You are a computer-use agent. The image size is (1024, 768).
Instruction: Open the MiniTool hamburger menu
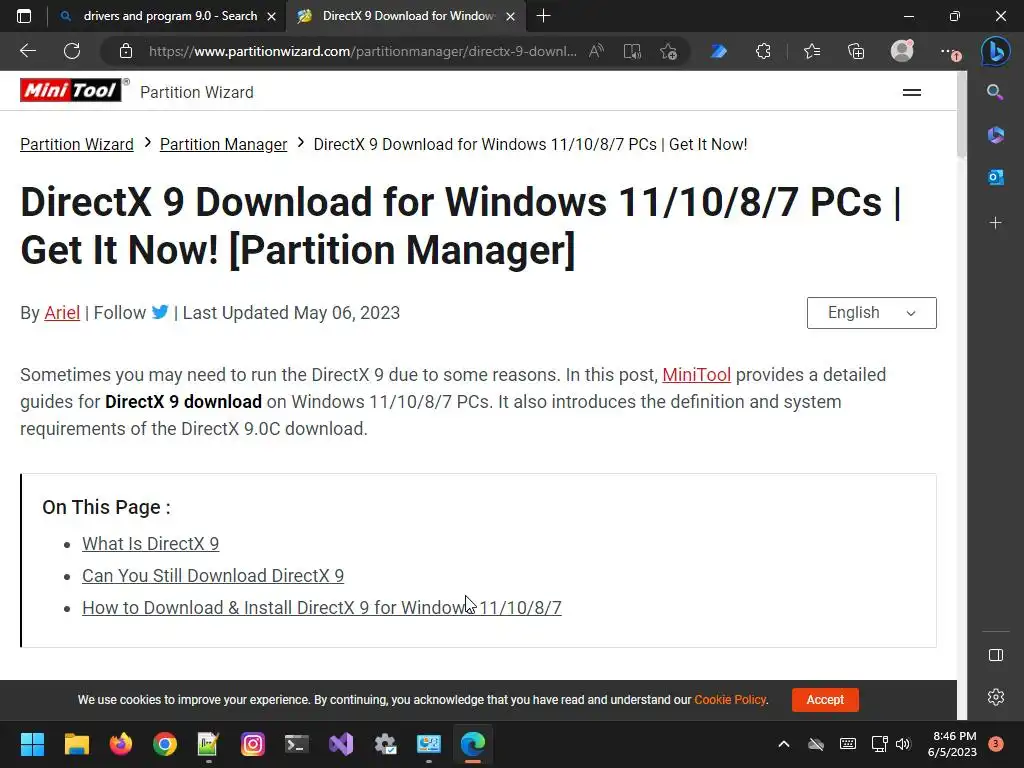912,93
